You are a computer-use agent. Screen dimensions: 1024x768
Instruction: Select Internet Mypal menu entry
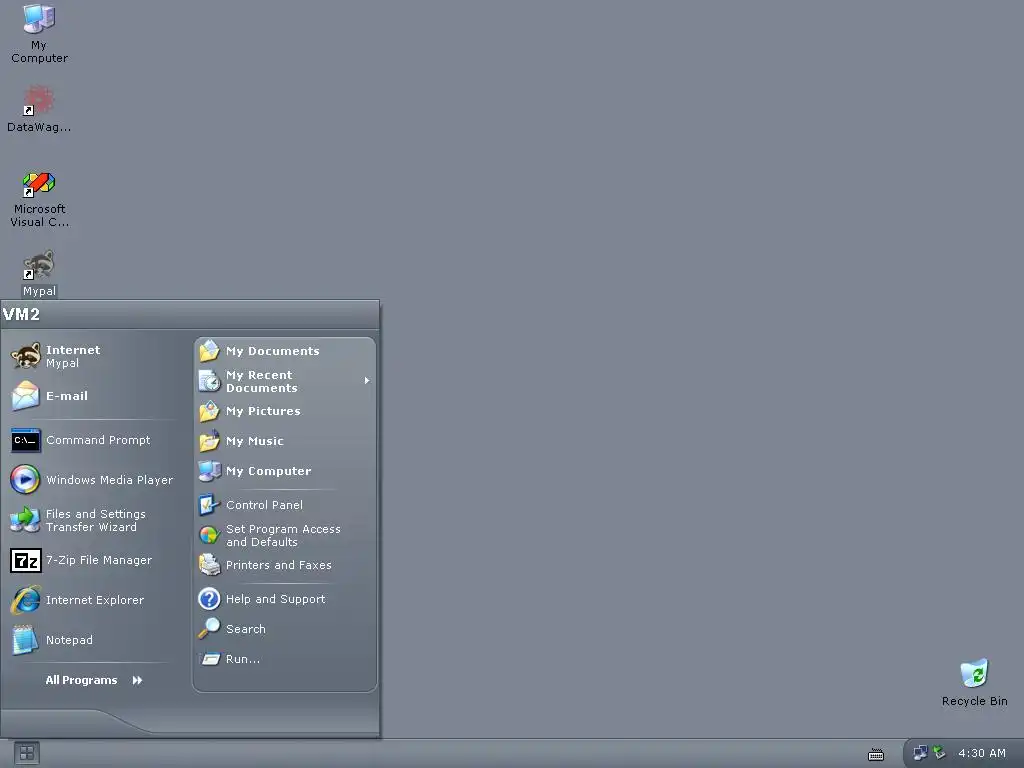click(95, 357)
